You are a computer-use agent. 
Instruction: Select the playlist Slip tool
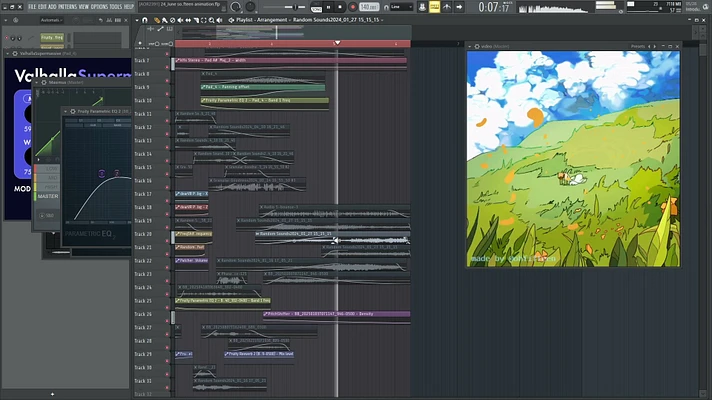pos(188,20)
